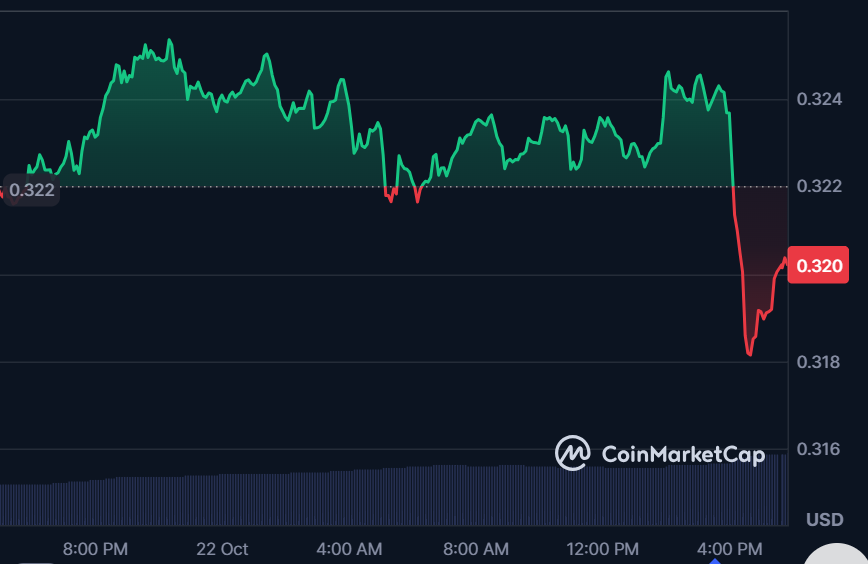Select the 4:00 AM time label
Screen dimensions: 868x564
pos(349,549)
